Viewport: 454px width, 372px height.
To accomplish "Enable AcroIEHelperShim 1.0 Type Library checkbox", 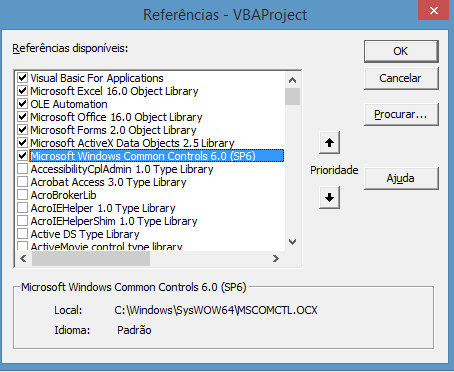I will coord(22,221).
